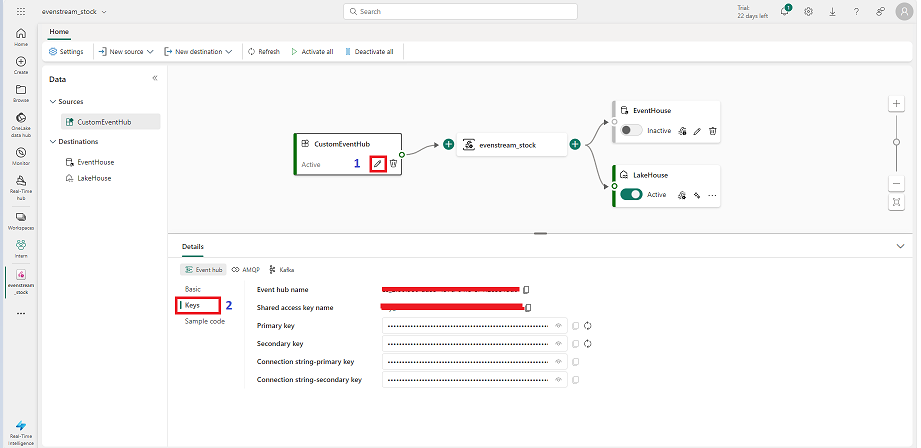Click the download icon in the header

(832, 12)
